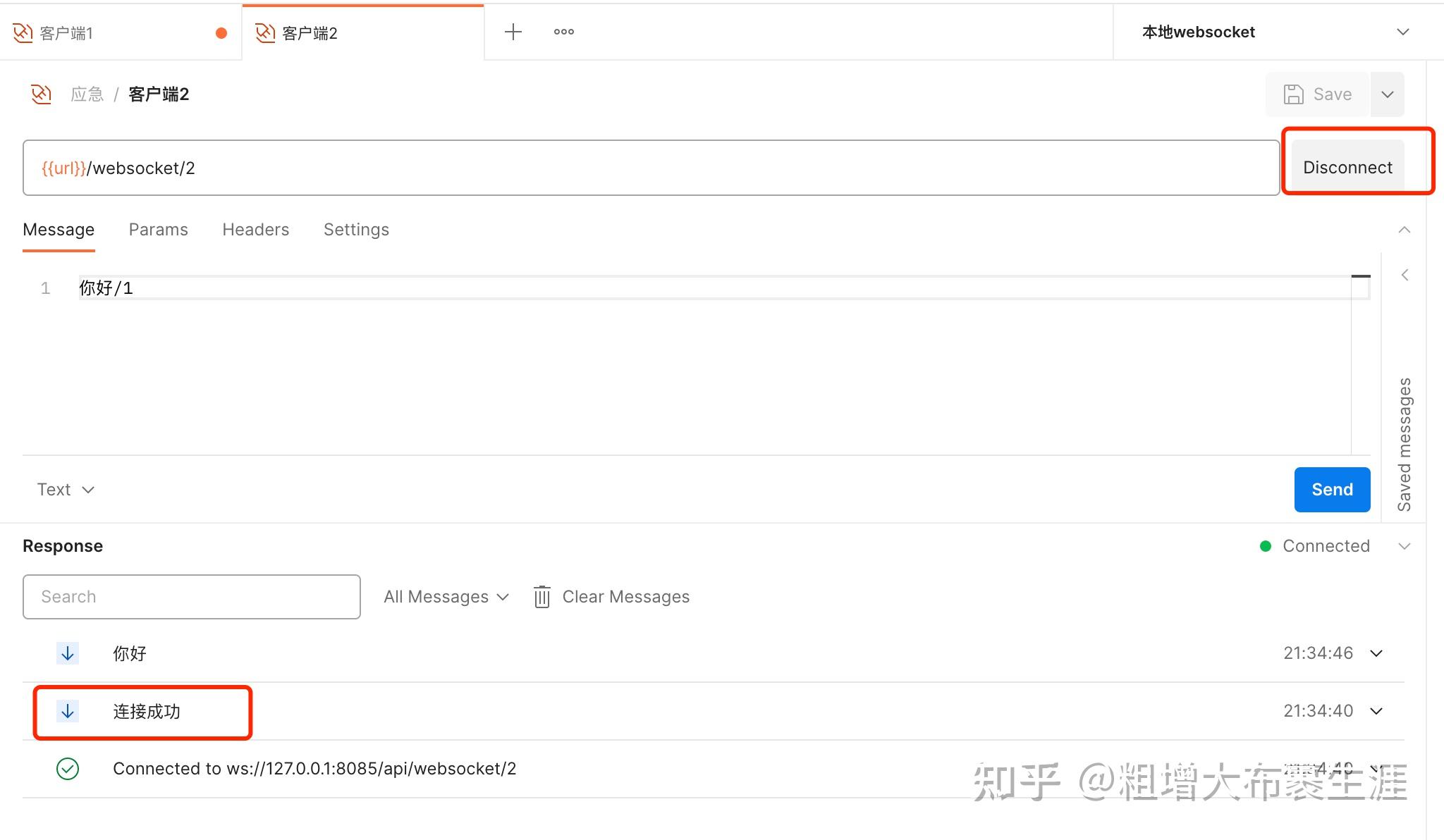Click the Response section heading
The width and height of the screenshot is (1444, 840).
63,546
